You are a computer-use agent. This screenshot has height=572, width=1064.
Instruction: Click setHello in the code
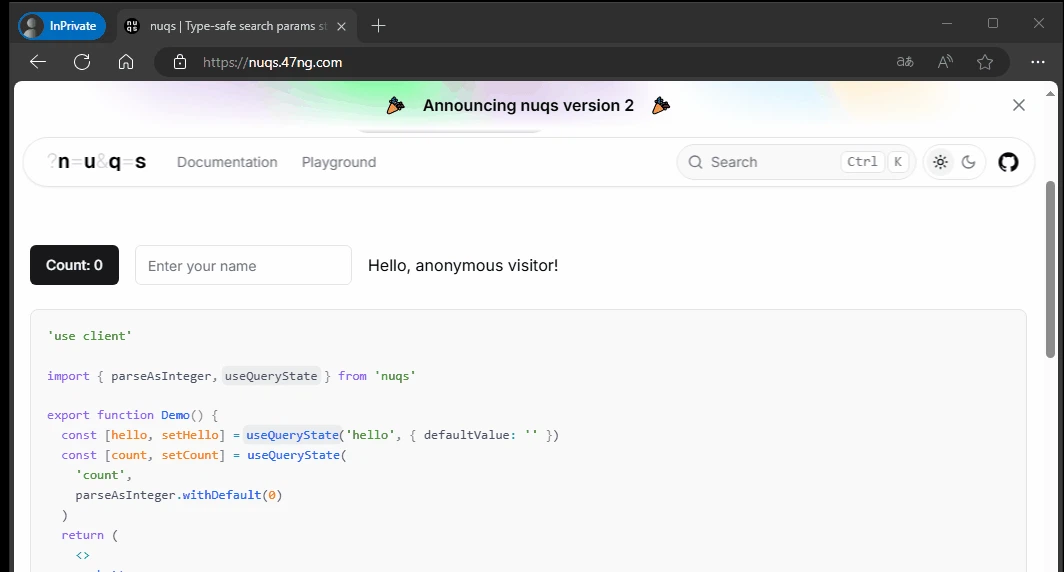(190, 435)
